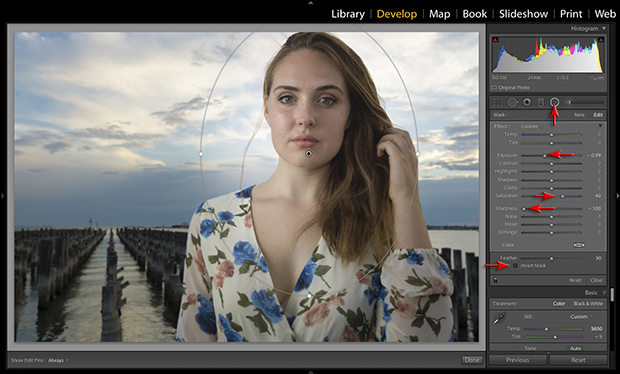620x374 pixels.
Task: Click the Auto tone button
Action: coord(575,348)
